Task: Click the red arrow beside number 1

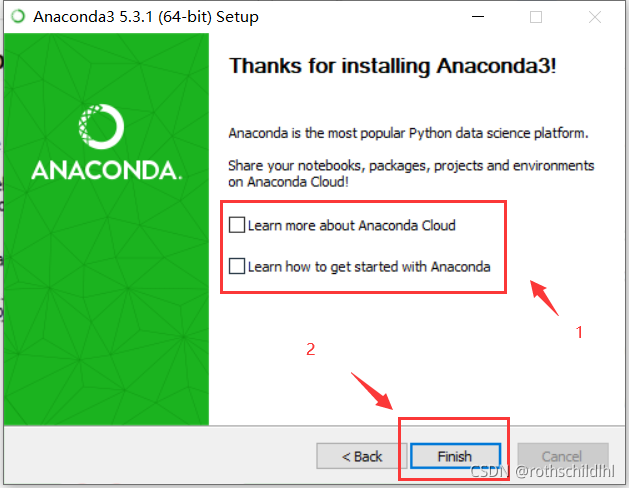Action: pyautogui.click(x=544, y=297)
